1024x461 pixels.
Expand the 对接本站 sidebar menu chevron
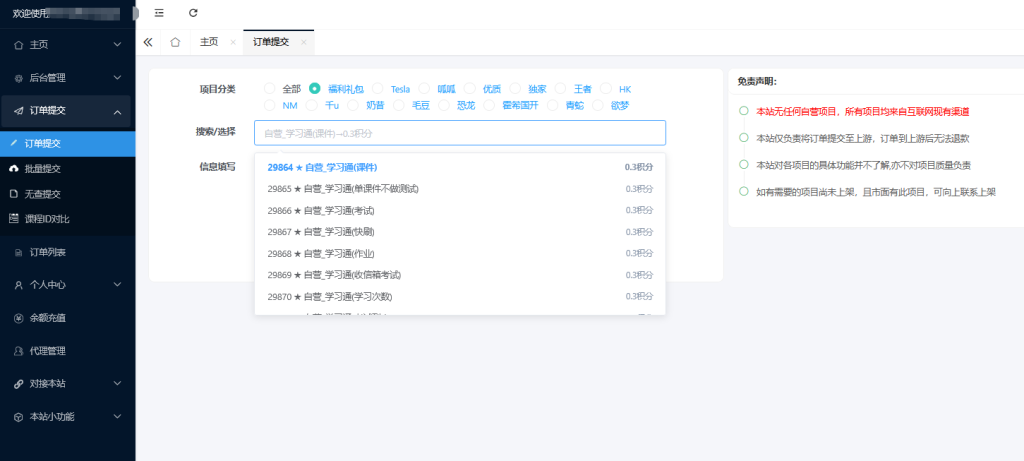(x=118, y=383)
